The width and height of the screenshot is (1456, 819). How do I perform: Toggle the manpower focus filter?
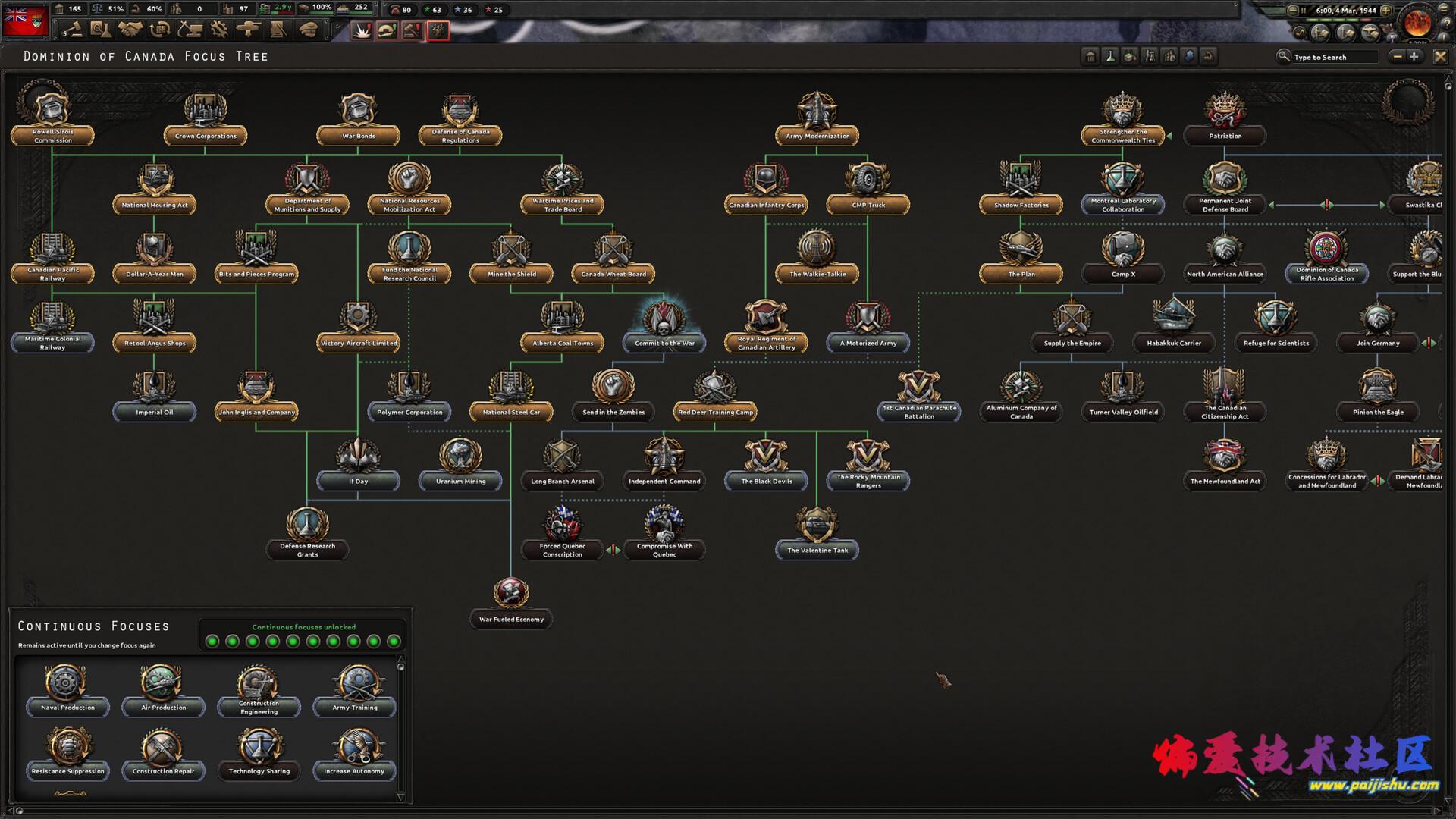pos(1169,56)
